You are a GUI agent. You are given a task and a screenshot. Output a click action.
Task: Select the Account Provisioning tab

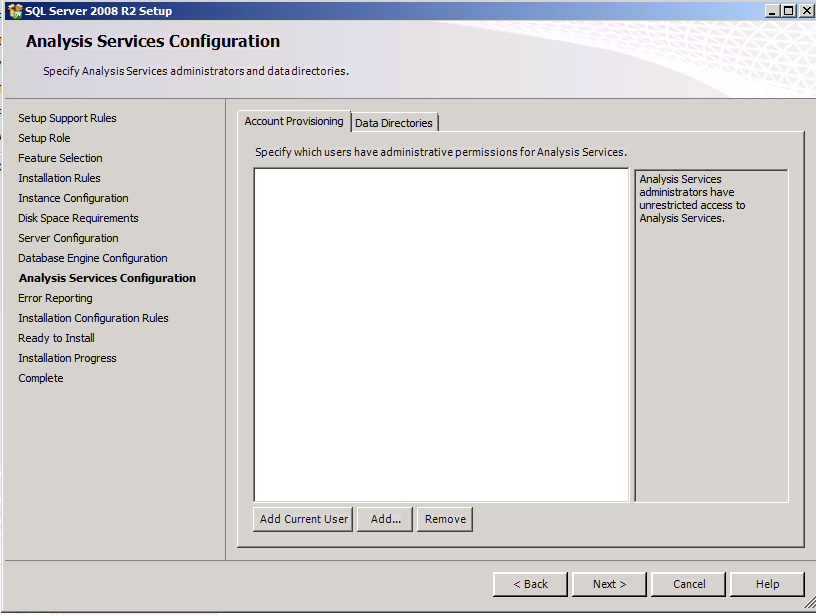tap(294, 121)
